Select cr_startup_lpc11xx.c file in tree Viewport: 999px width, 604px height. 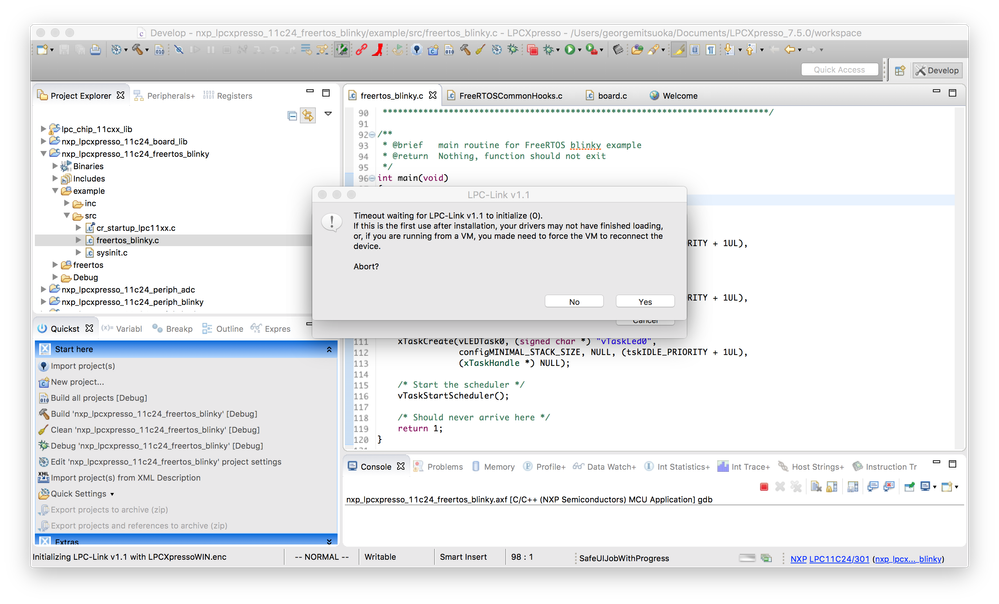136,228
